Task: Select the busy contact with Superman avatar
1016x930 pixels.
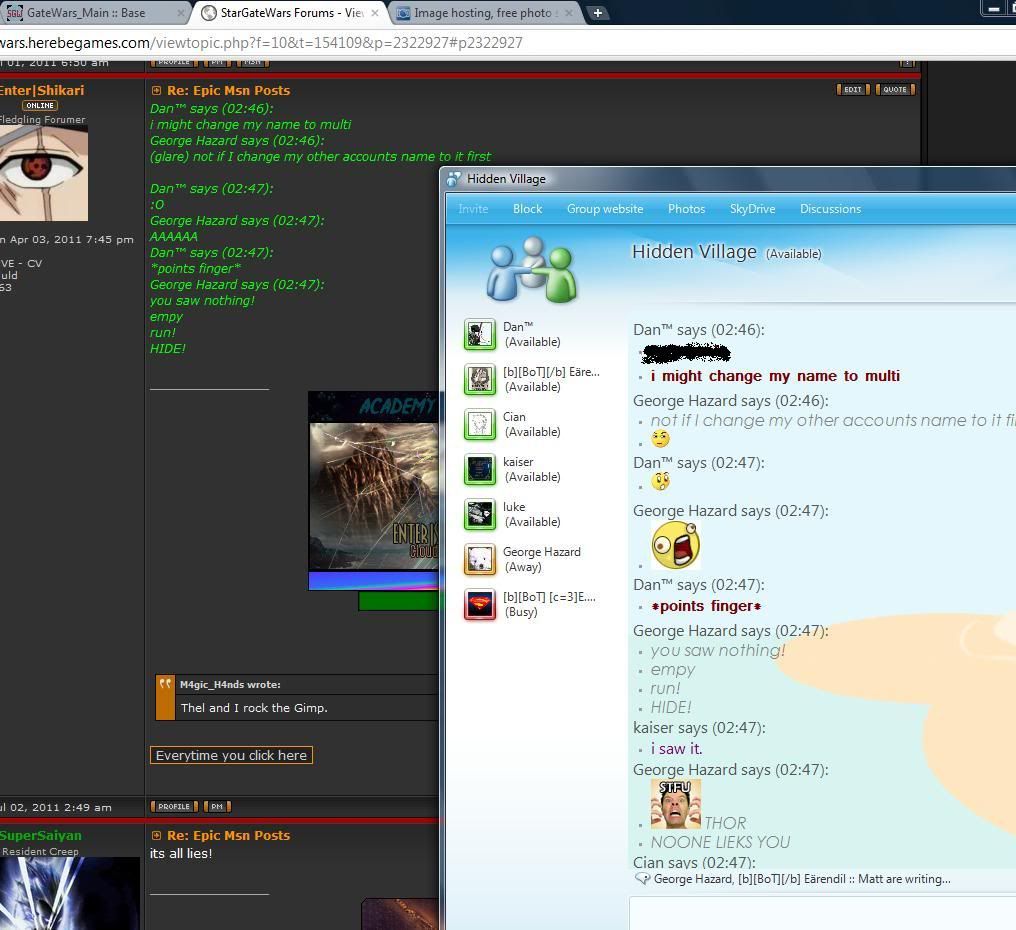Action: click(x=480, y=604)
